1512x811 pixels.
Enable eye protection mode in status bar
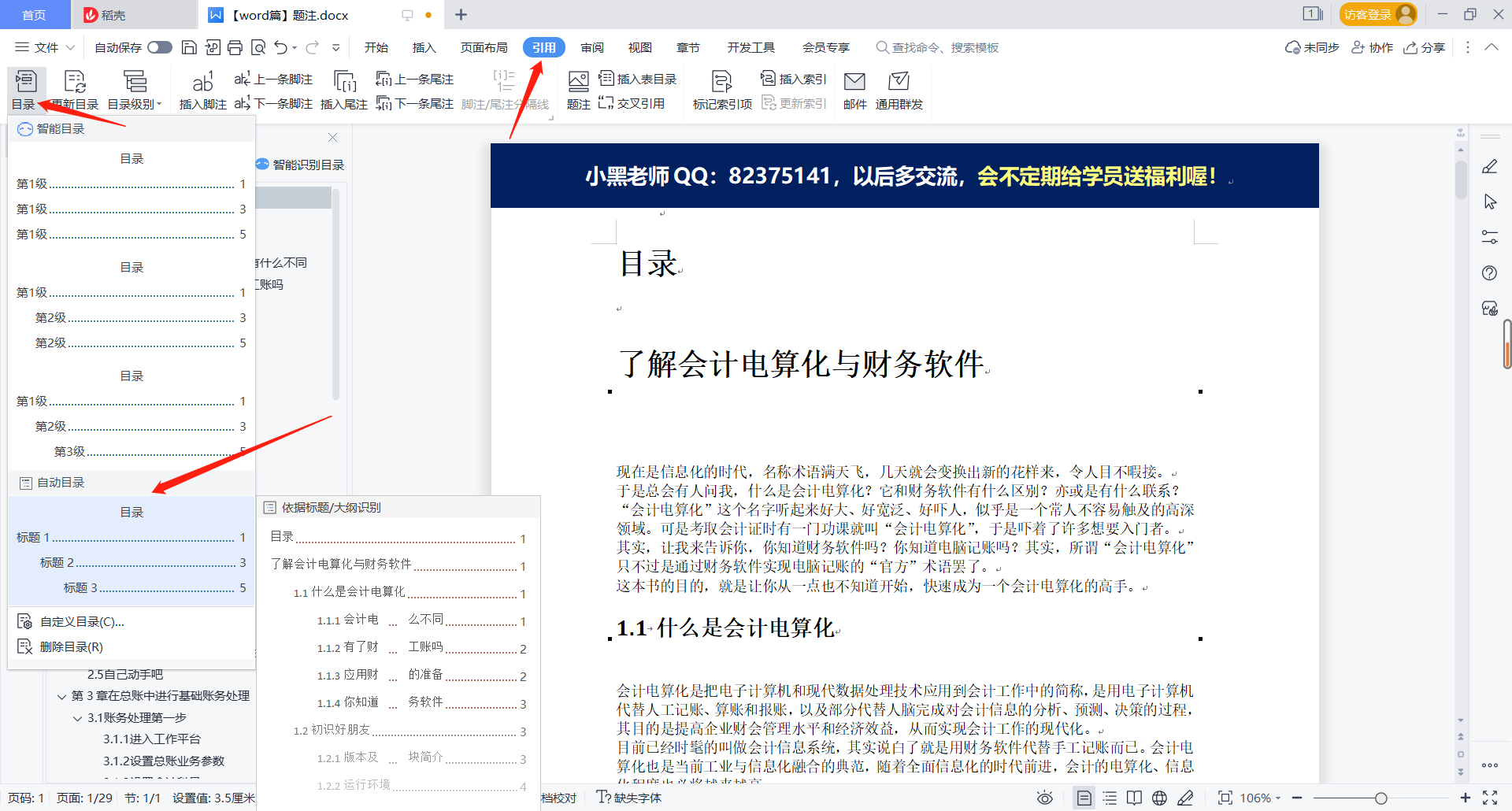(x=1044, y=798)
